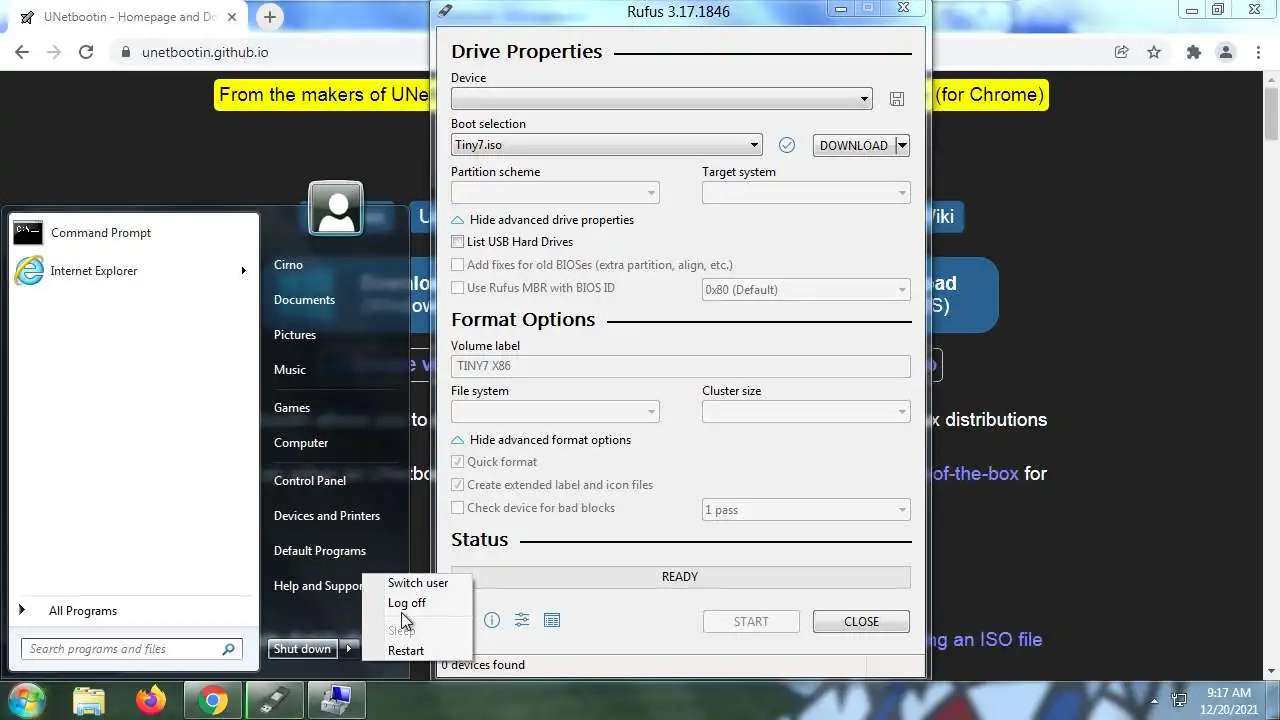
Task: Toggle Check device for bad blocks
Action: click(x=458, y=508)
